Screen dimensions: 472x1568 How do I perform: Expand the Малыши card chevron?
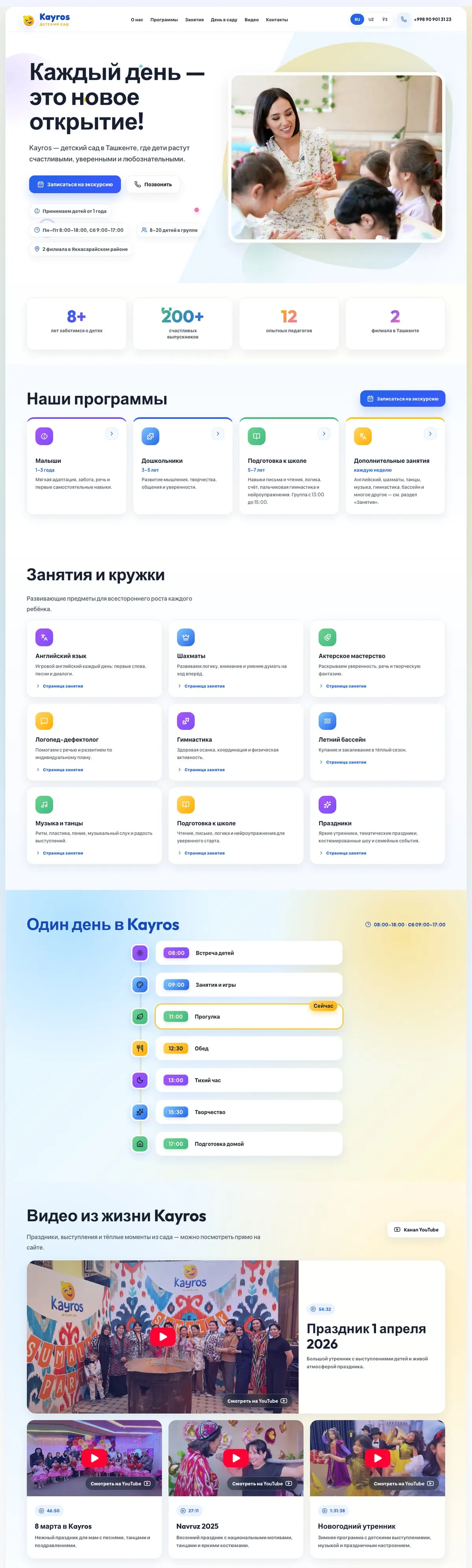[x=111, y=433]
